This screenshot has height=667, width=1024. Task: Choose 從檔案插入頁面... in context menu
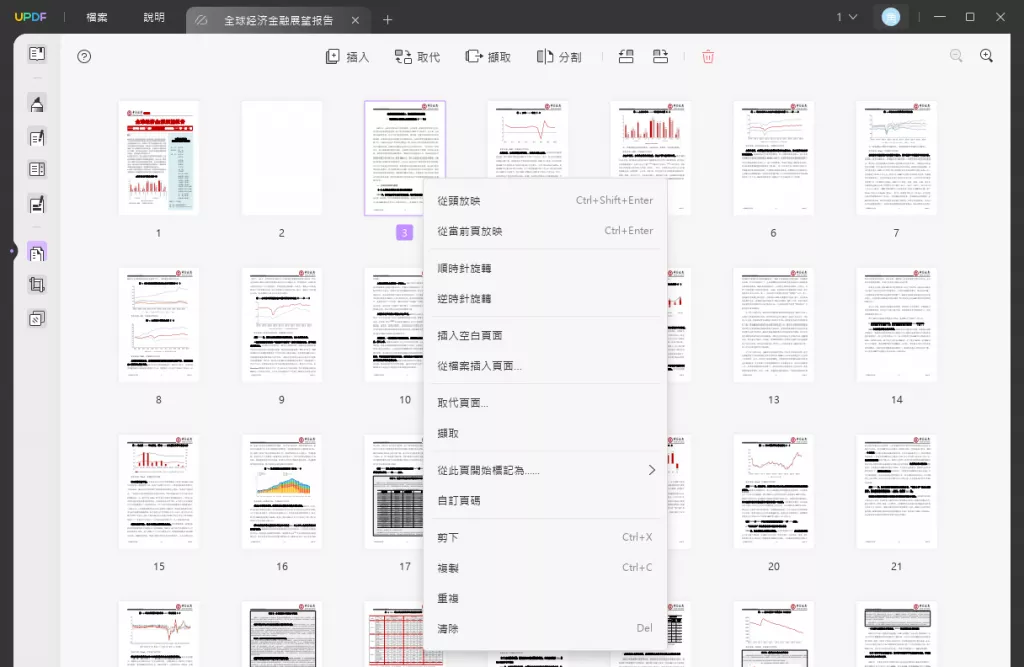coord(545,366)
